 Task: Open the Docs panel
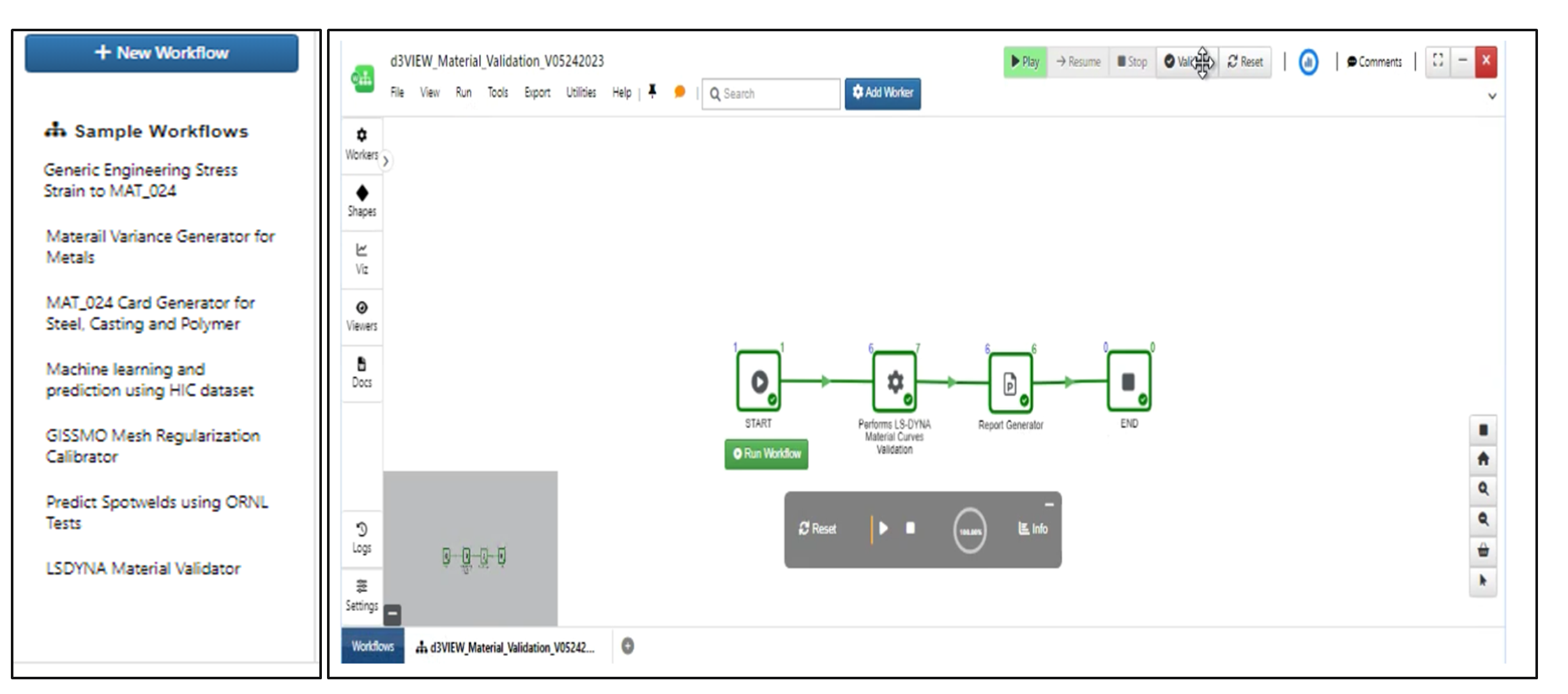[362, 373]
